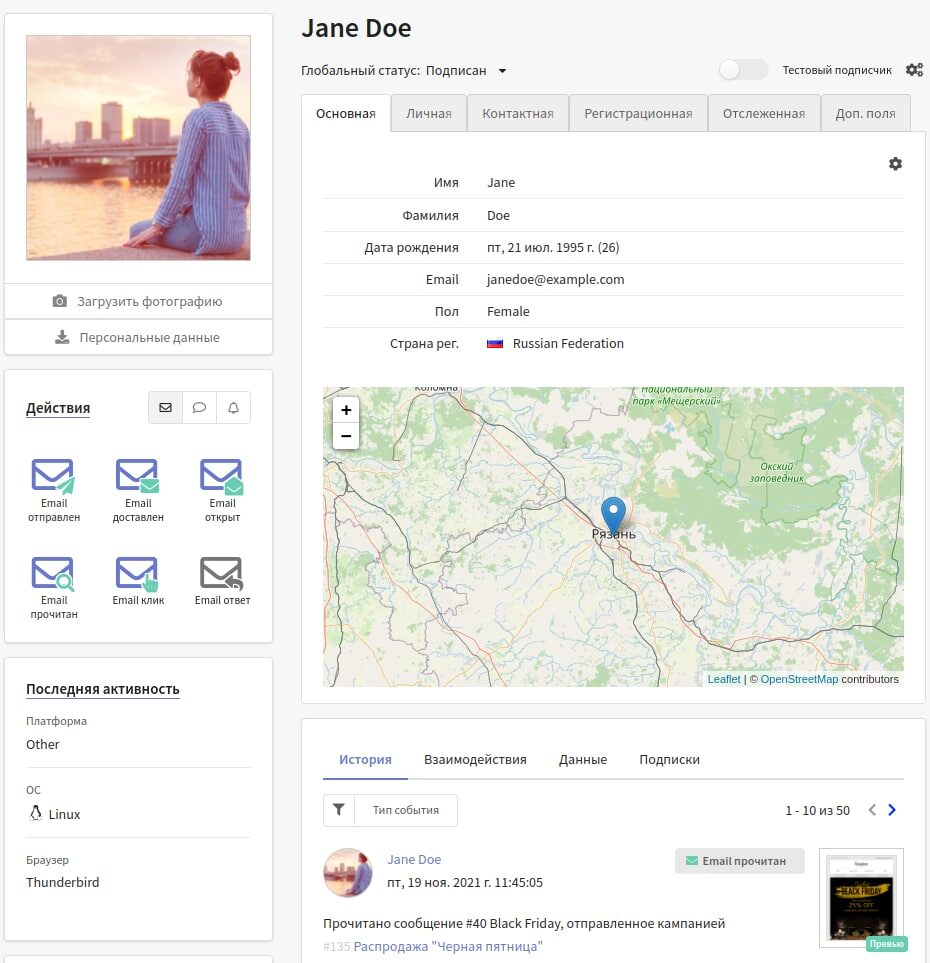930x963 pixels.
Task: Click the Linux penguin icon
Action: point(36,813)
